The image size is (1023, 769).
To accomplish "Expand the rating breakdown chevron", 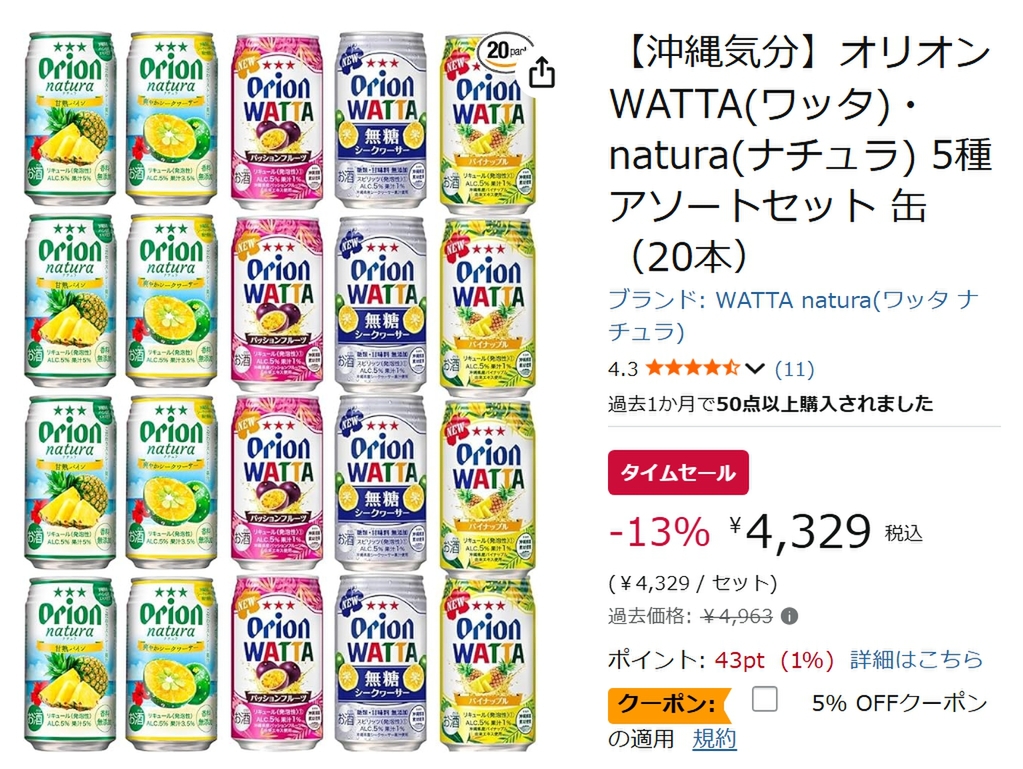I will tap(755, 369).
